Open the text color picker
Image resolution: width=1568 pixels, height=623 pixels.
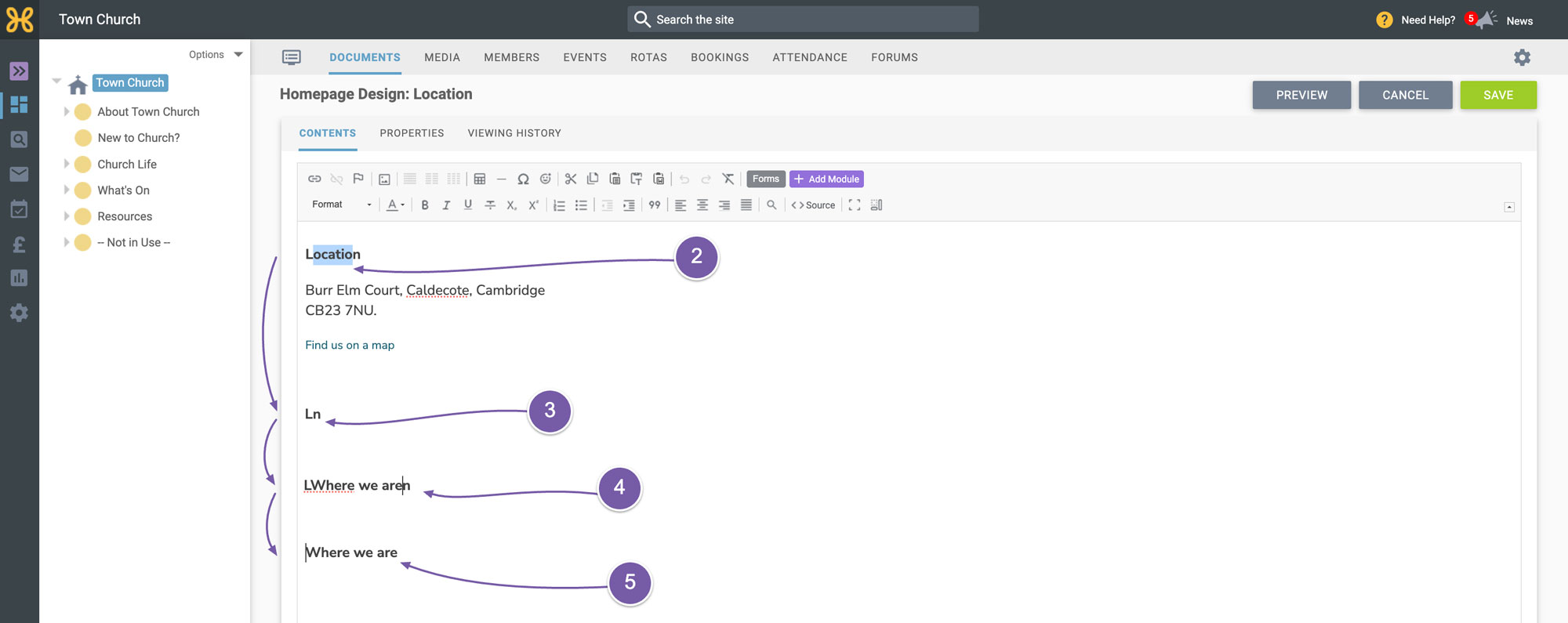(396, 205)
